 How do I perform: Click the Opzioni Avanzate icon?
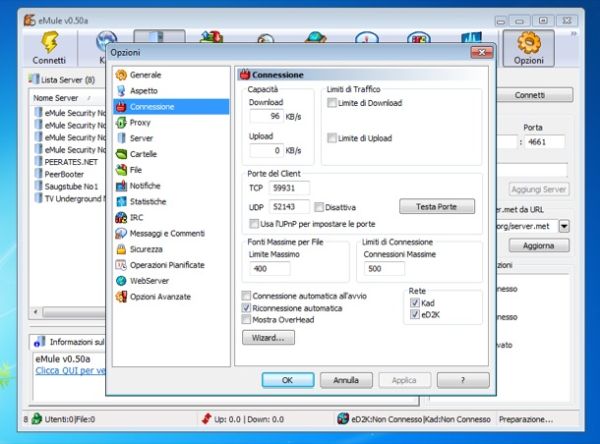point(121,297)
